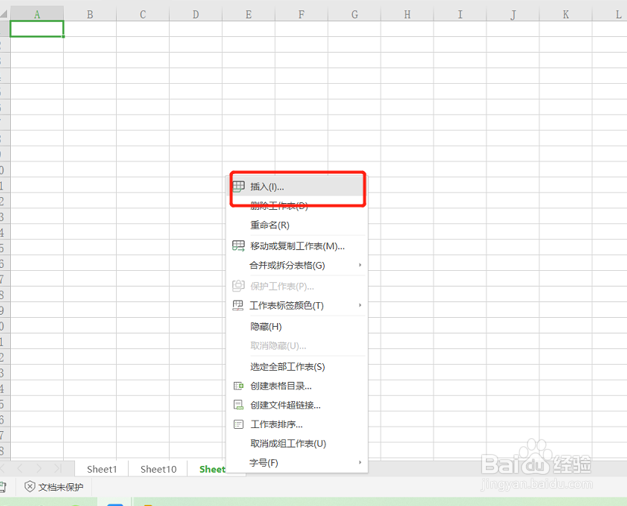Click Delete Worksheet (删除工作表) menu entry

297,206
